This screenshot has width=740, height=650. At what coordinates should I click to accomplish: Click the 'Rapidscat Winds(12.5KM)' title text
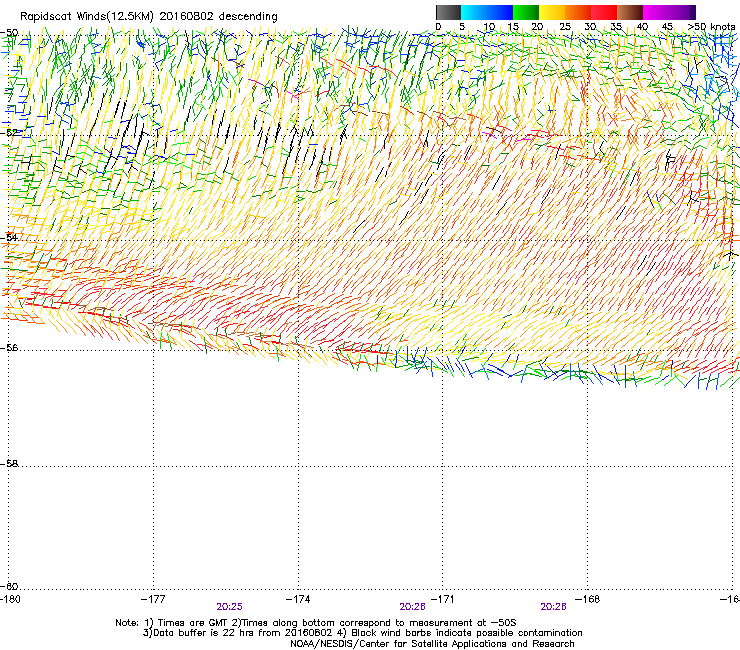[87, 17]
